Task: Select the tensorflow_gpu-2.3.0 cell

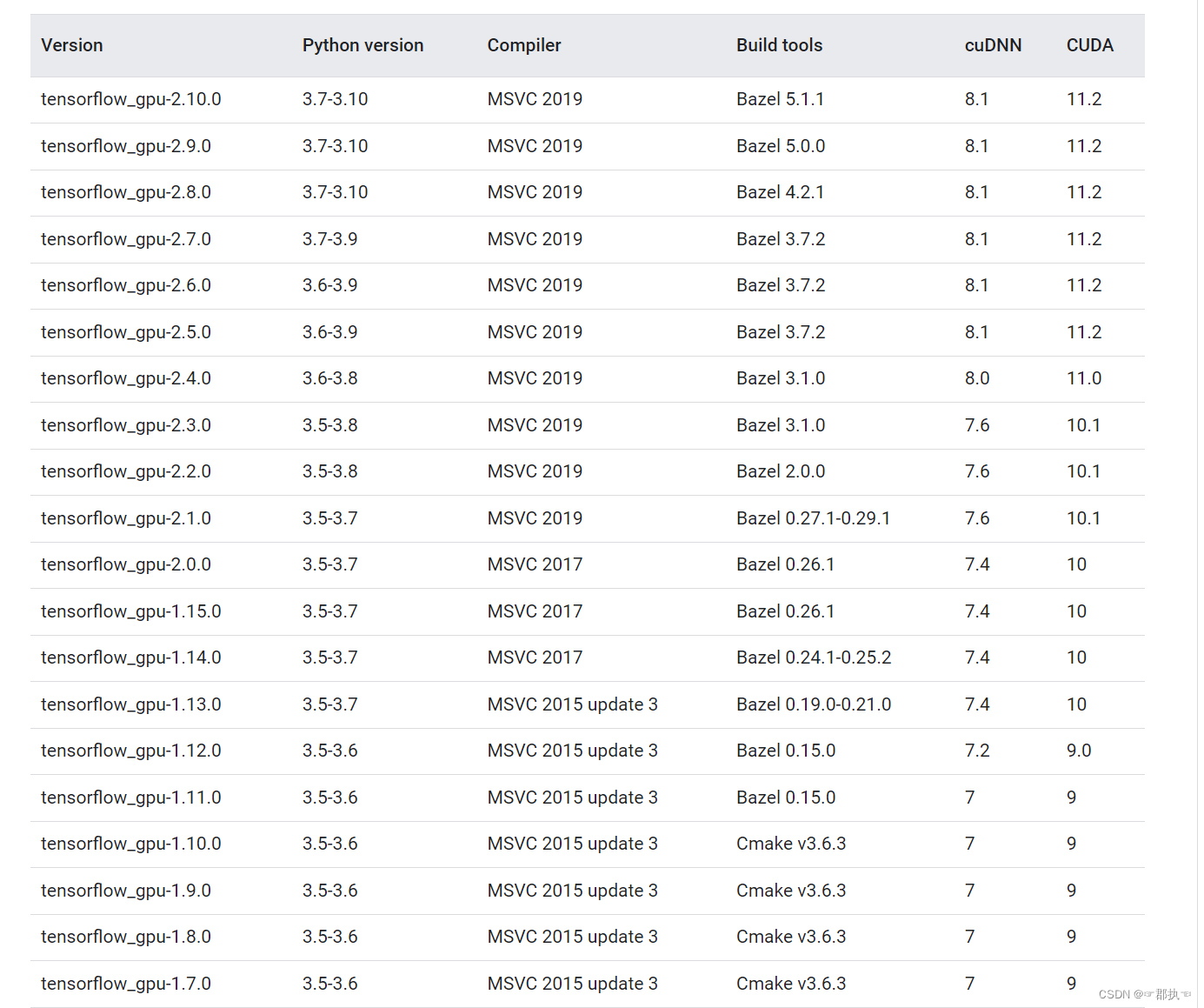Action: coord(126,425)
